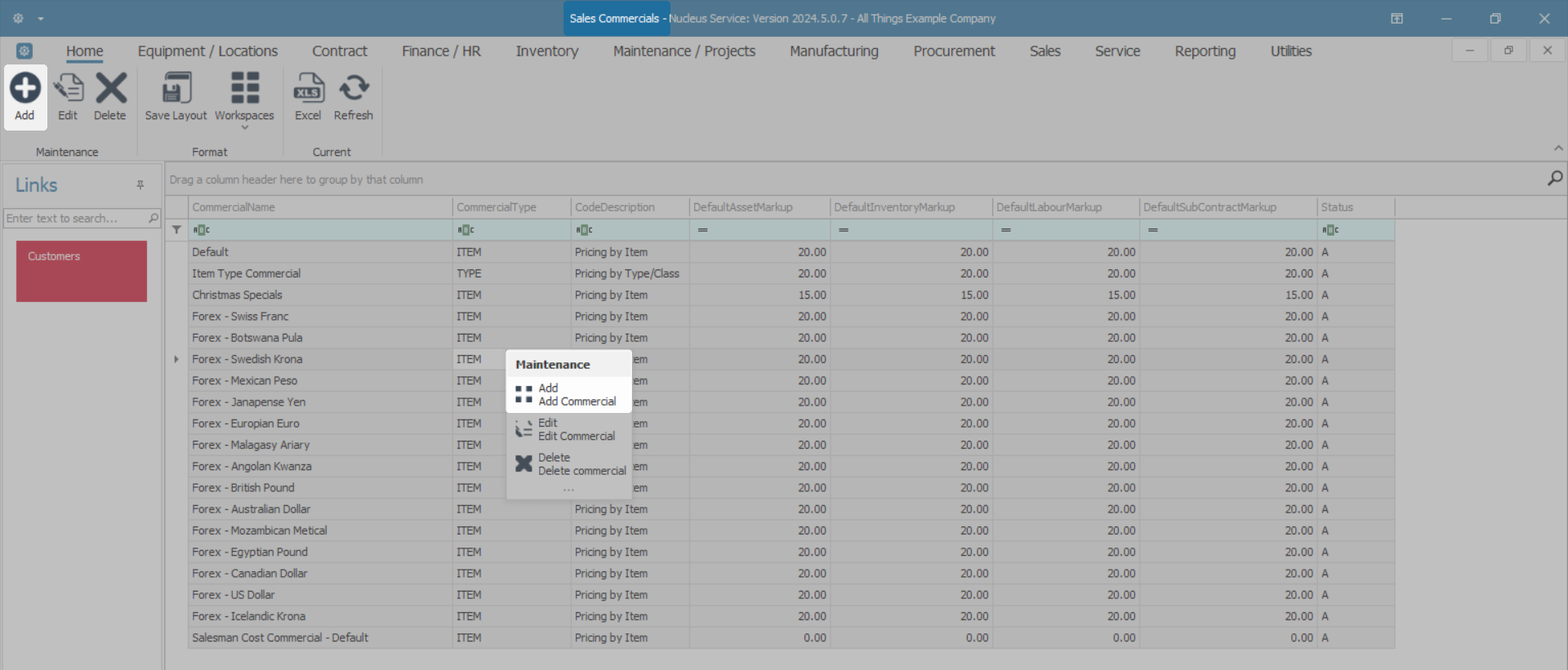The height and width of the screenshot is (670, 1568).
Task: Open the grid search magnifier
Action: point(1555,178)
